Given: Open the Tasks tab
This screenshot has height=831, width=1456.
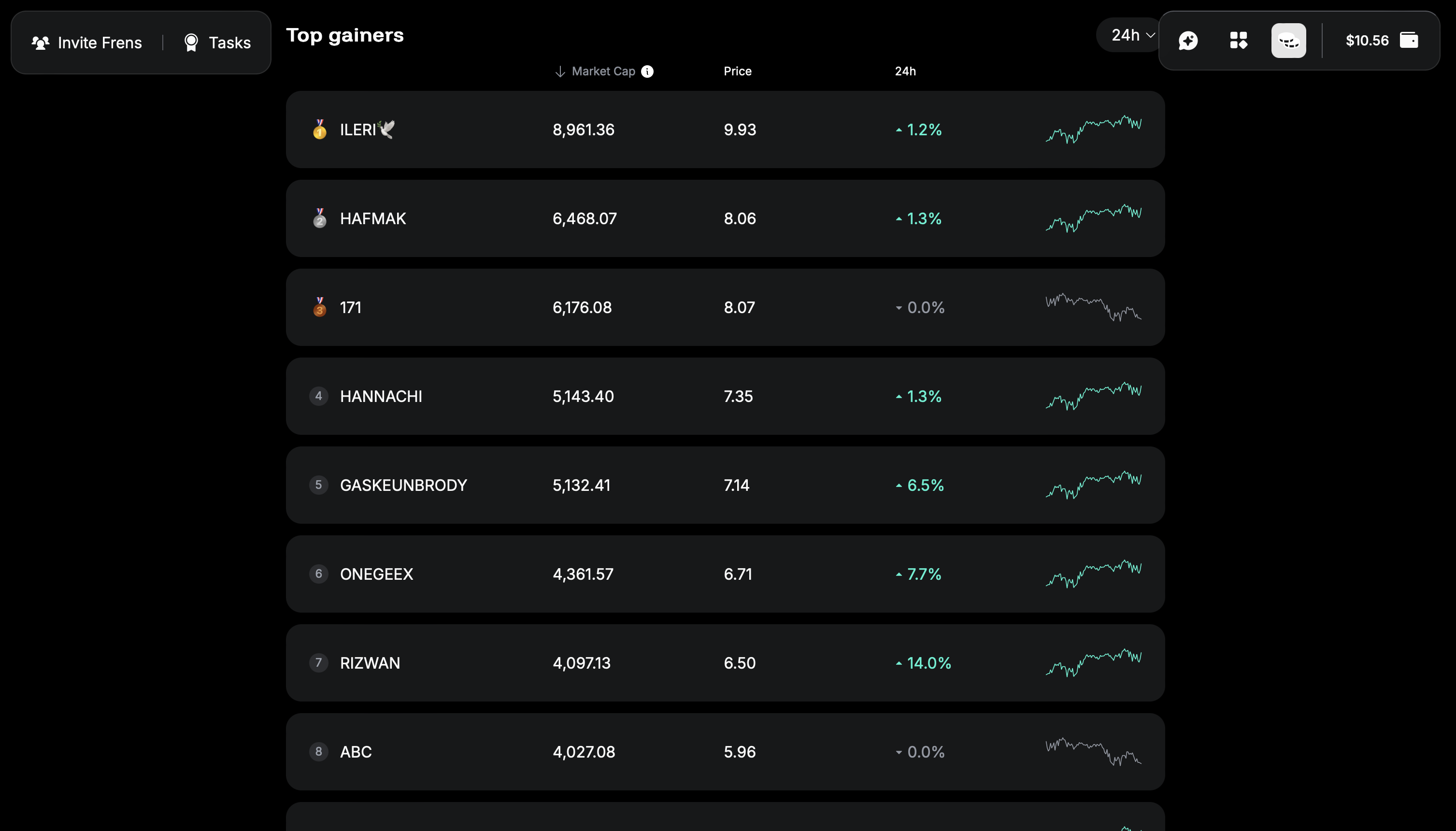Looking at the screenshot, I should click(x=217, y=43).
